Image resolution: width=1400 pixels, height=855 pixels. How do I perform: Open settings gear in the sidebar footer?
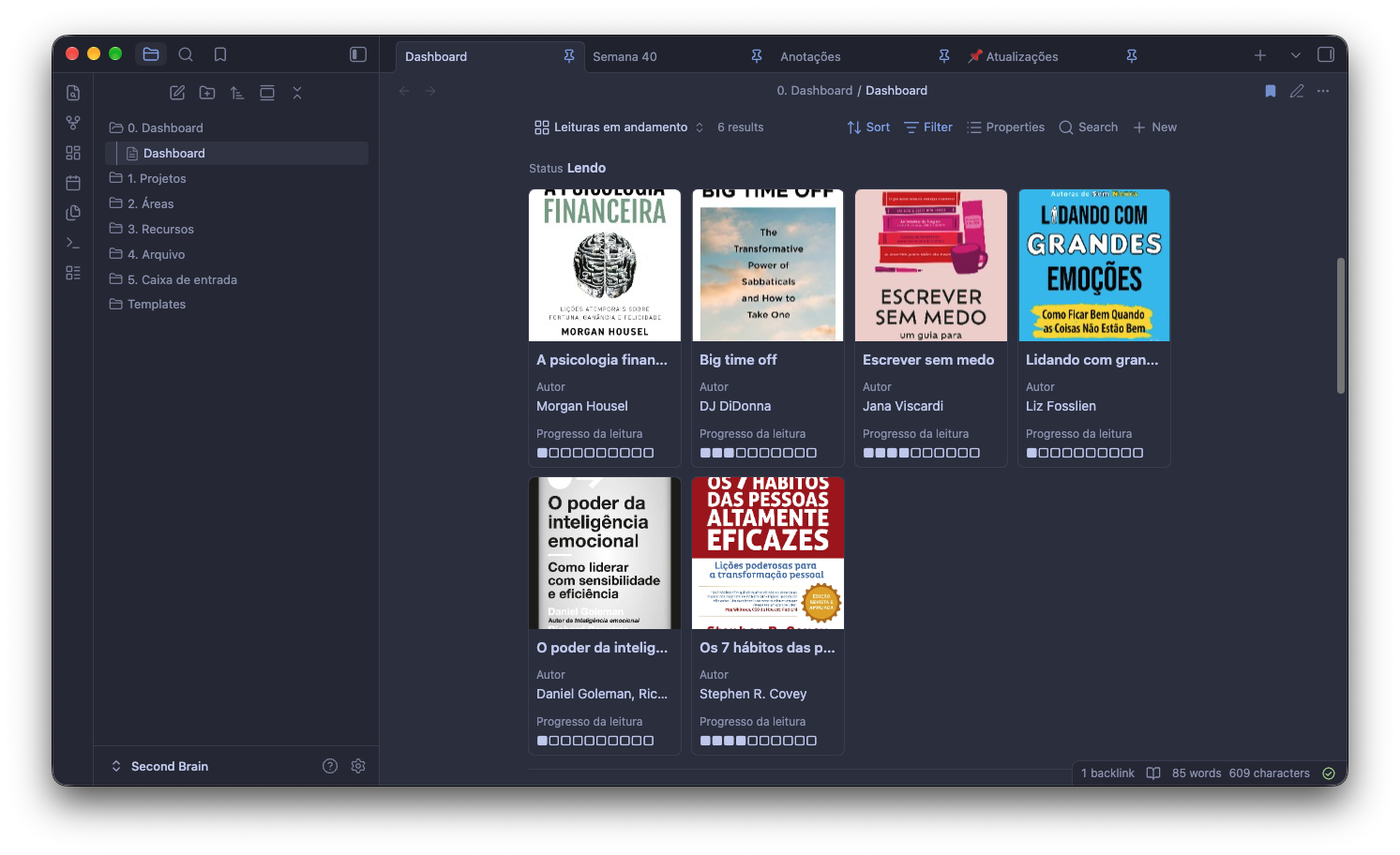point(358,766)
